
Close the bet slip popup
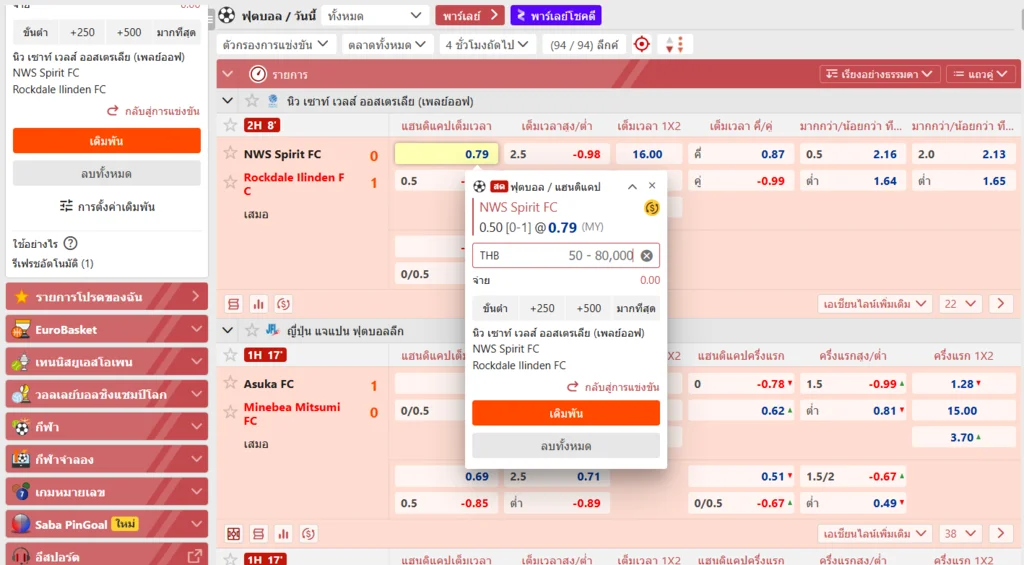tap(652, 186)
